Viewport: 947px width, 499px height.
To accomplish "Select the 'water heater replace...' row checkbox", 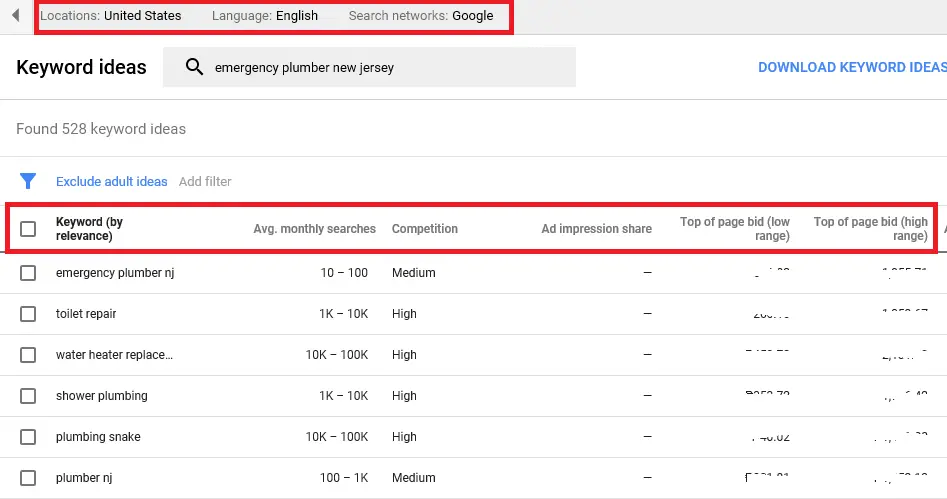I will click(28, 355).
